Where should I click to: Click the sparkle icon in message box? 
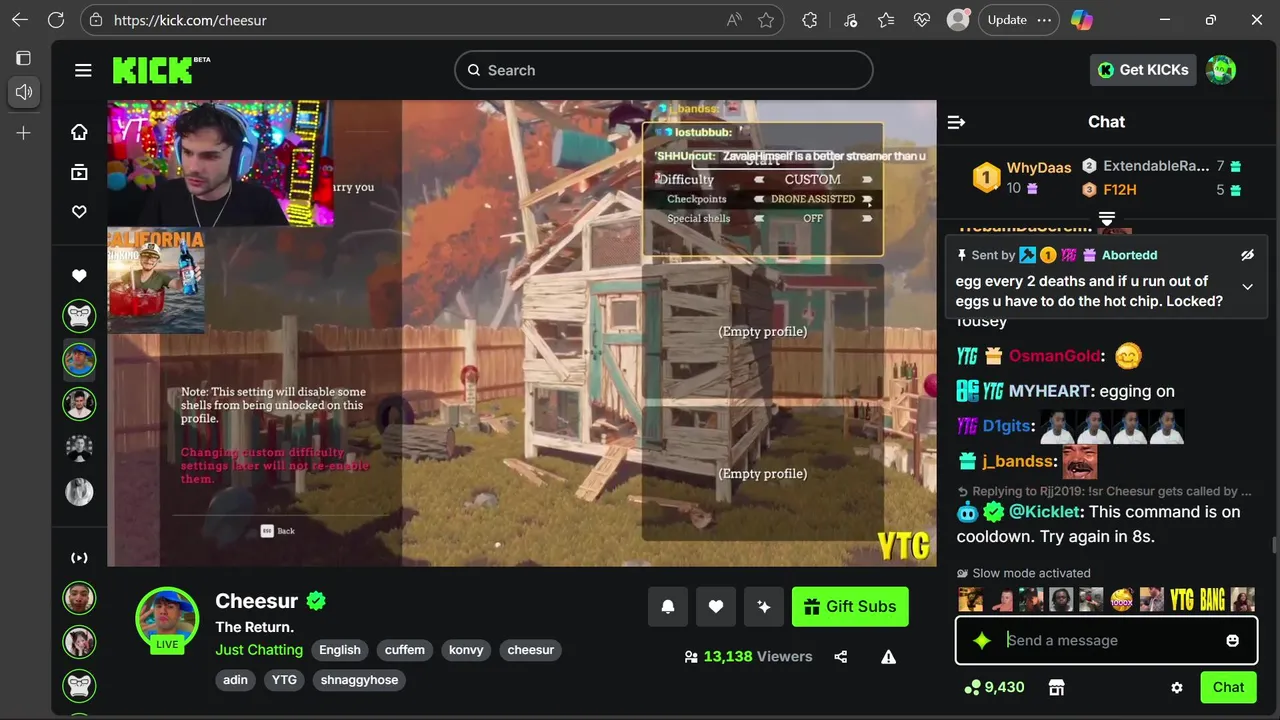(x=981, y=641)
